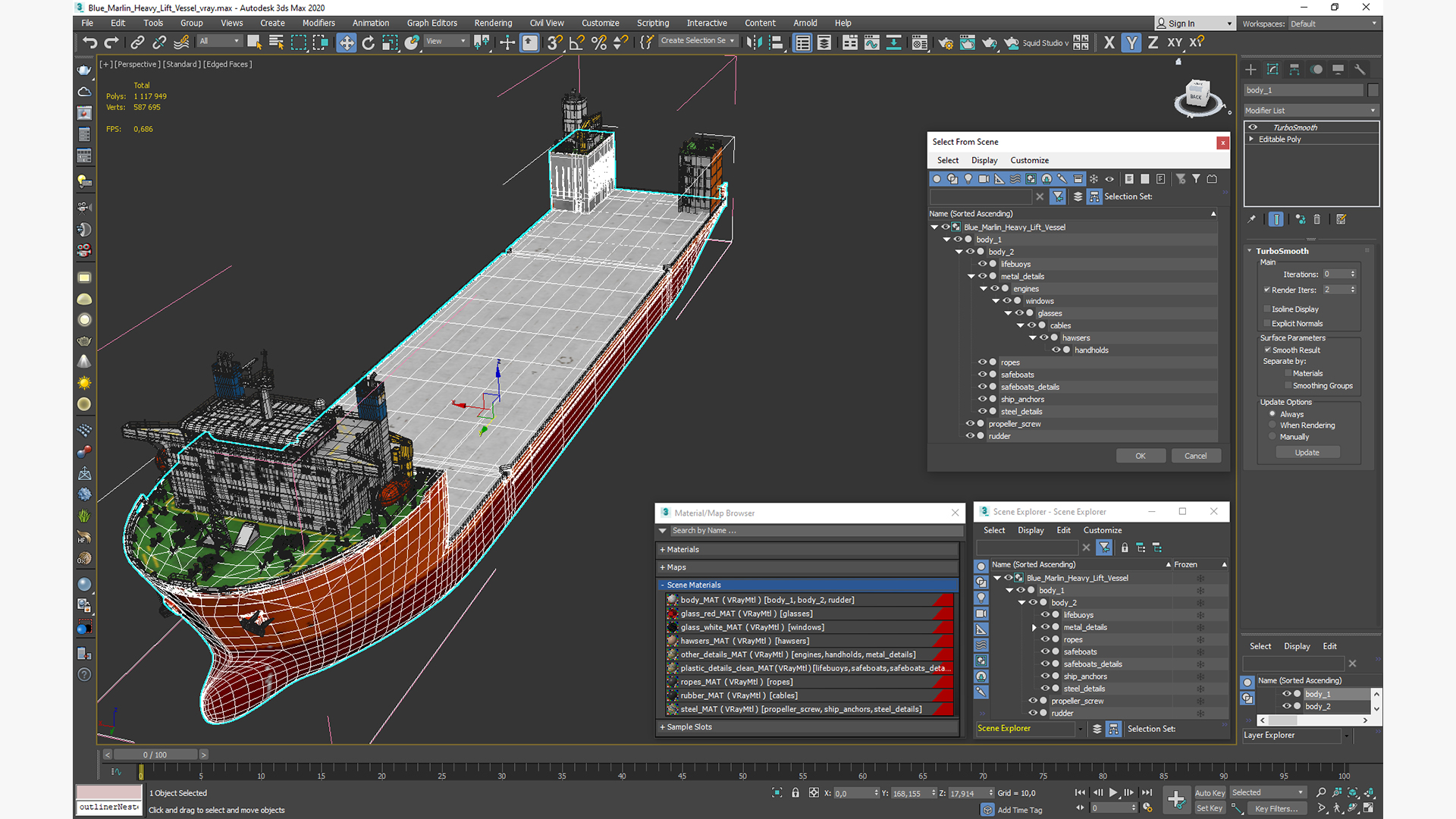Open the Scripting menu
Screen dimensions: 1456x819
point(652,23)
